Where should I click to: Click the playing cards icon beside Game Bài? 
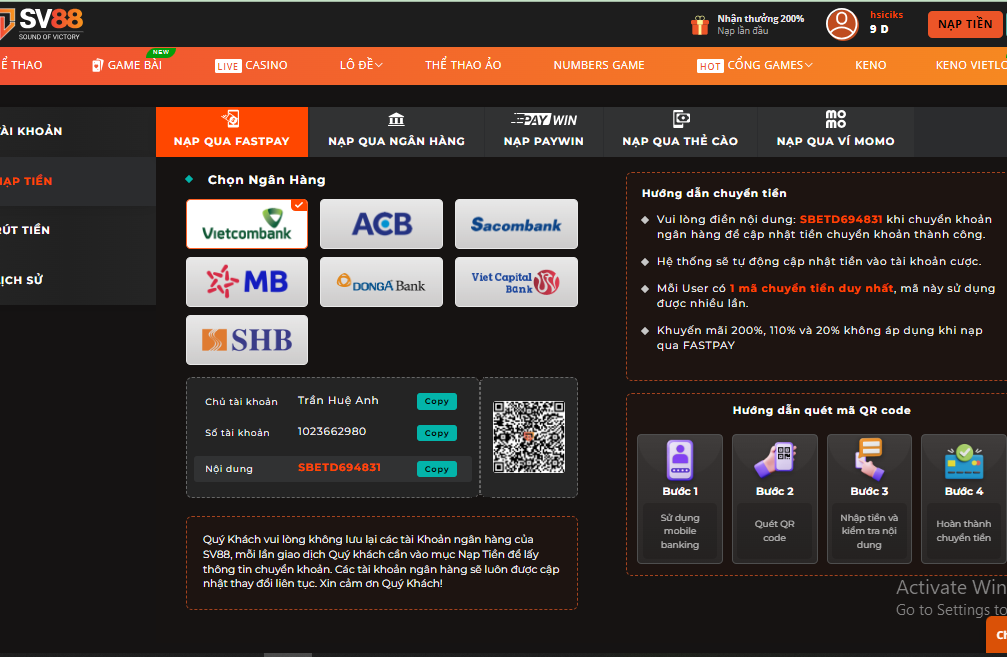pyautogui.click(x=98, y=65)
